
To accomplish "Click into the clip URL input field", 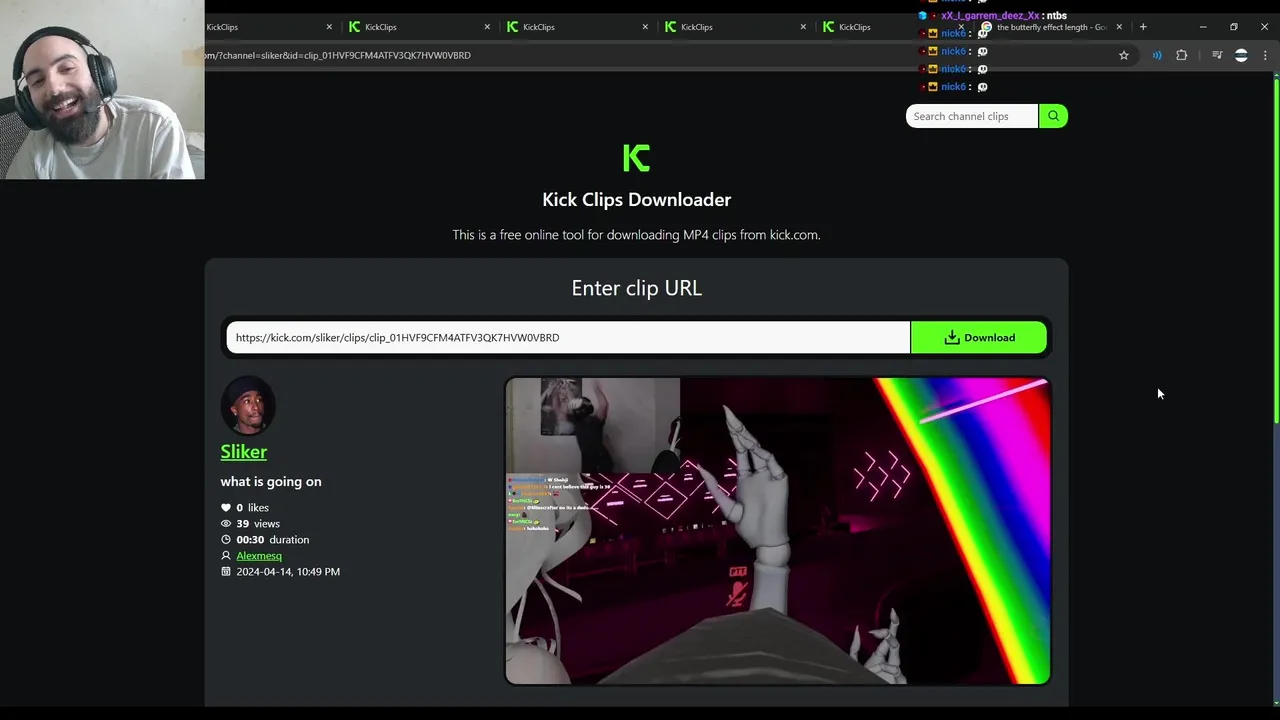I will (568, 338).
